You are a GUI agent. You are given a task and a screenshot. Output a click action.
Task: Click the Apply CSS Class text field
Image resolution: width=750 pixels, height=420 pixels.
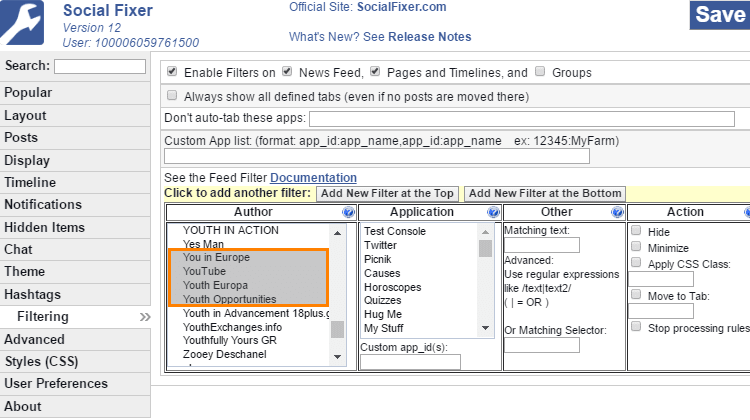pos(661,279)
